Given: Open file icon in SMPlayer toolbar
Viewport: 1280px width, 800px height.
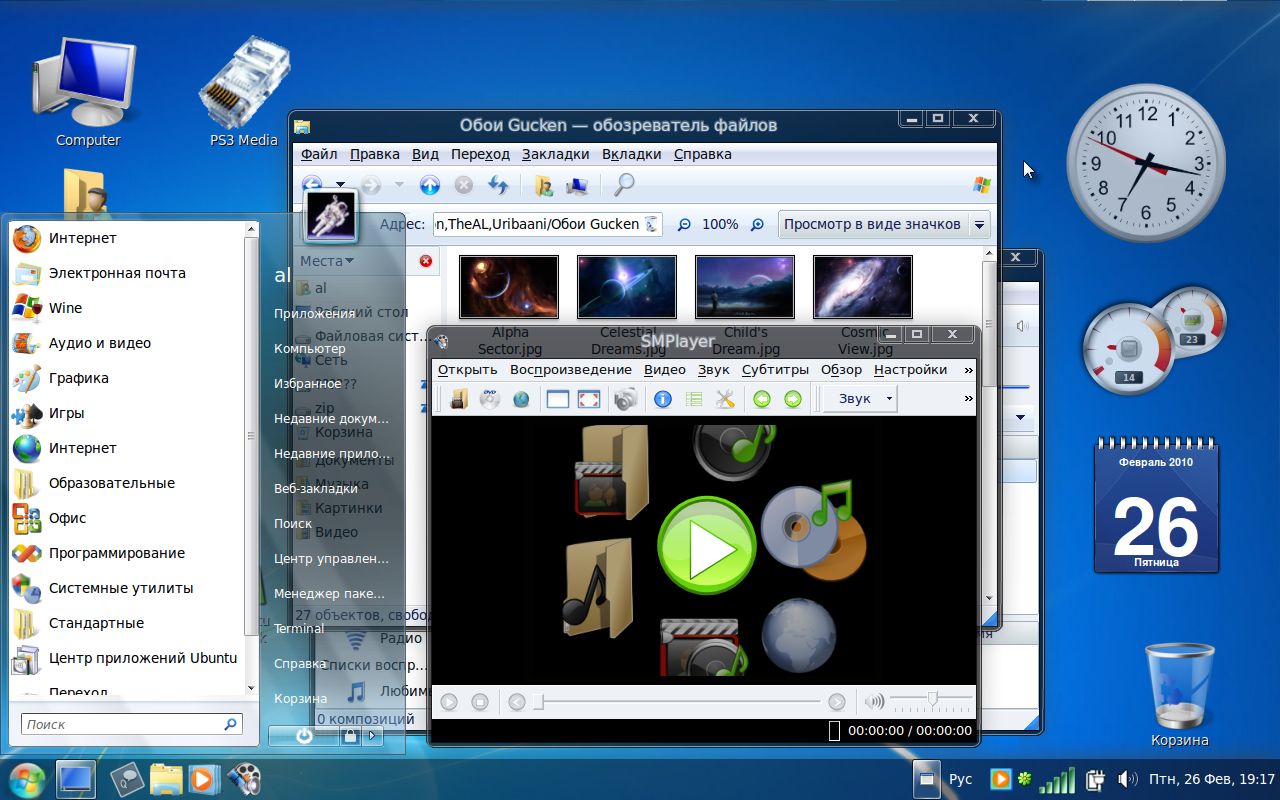Looking at the screenshot, I should click(x=458, y=399).
